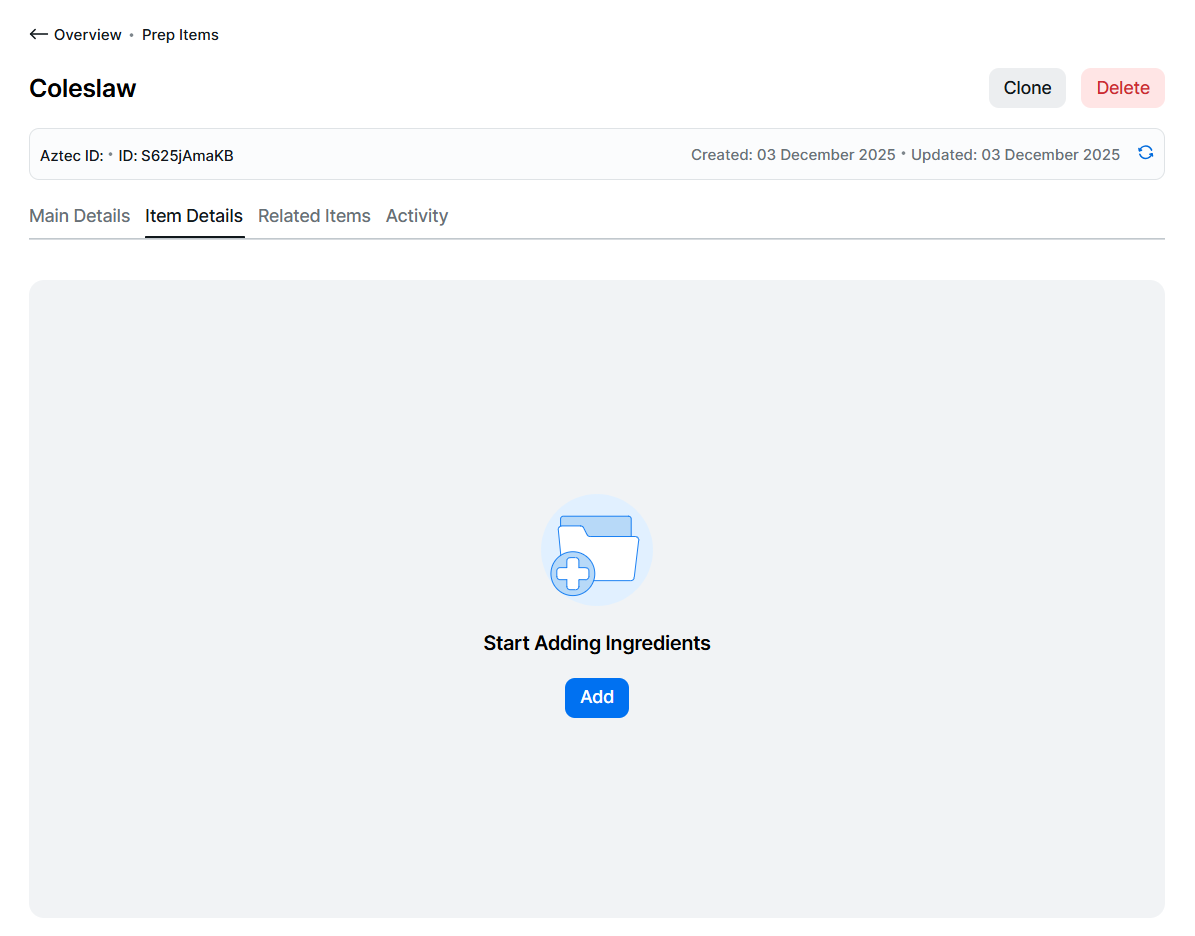Open the Related Items tab
This screenshot has width=1195, height=936.
click(314, 216)
